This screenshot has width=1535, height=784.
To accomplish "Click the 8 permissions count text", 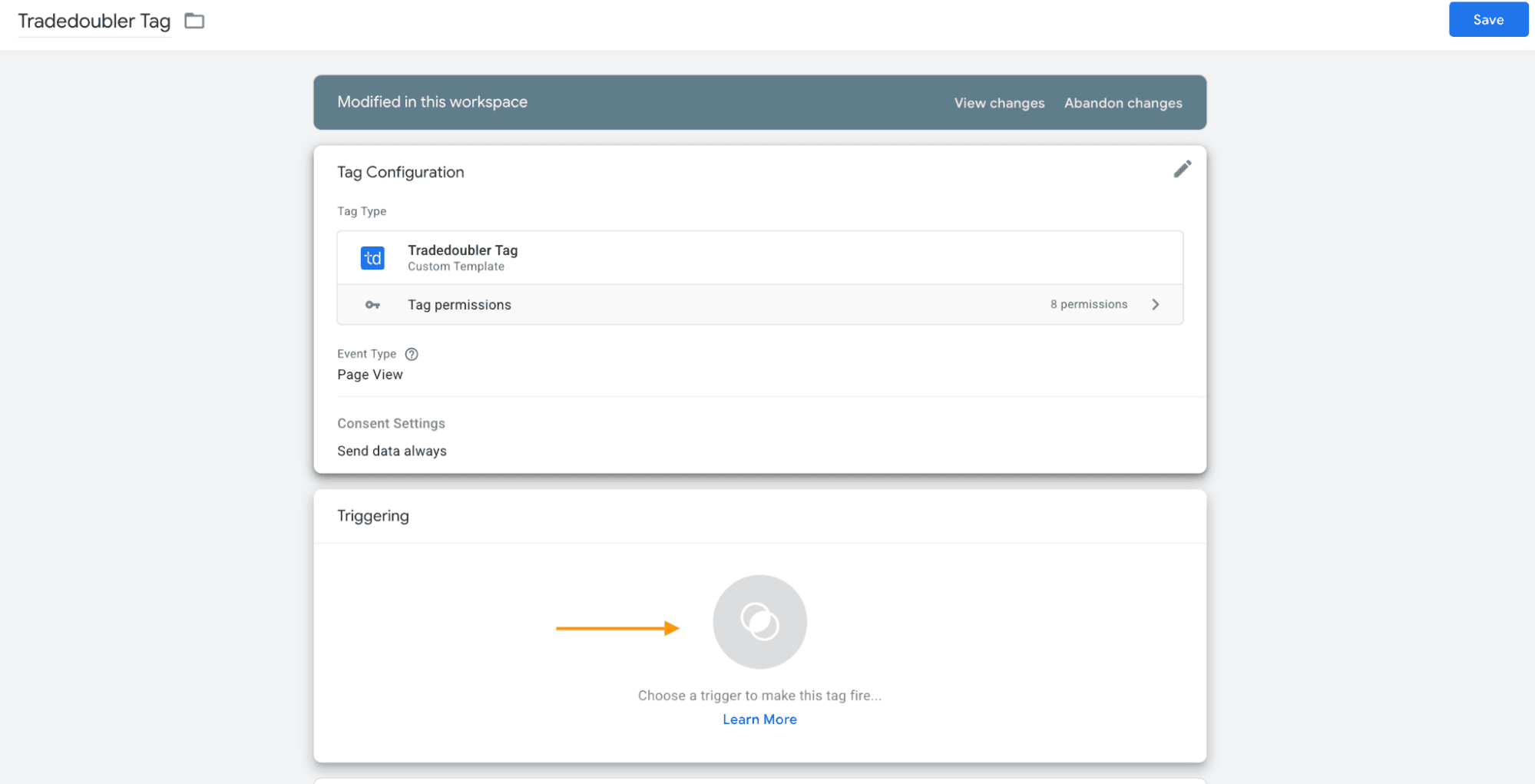I will coord(1088,305).
